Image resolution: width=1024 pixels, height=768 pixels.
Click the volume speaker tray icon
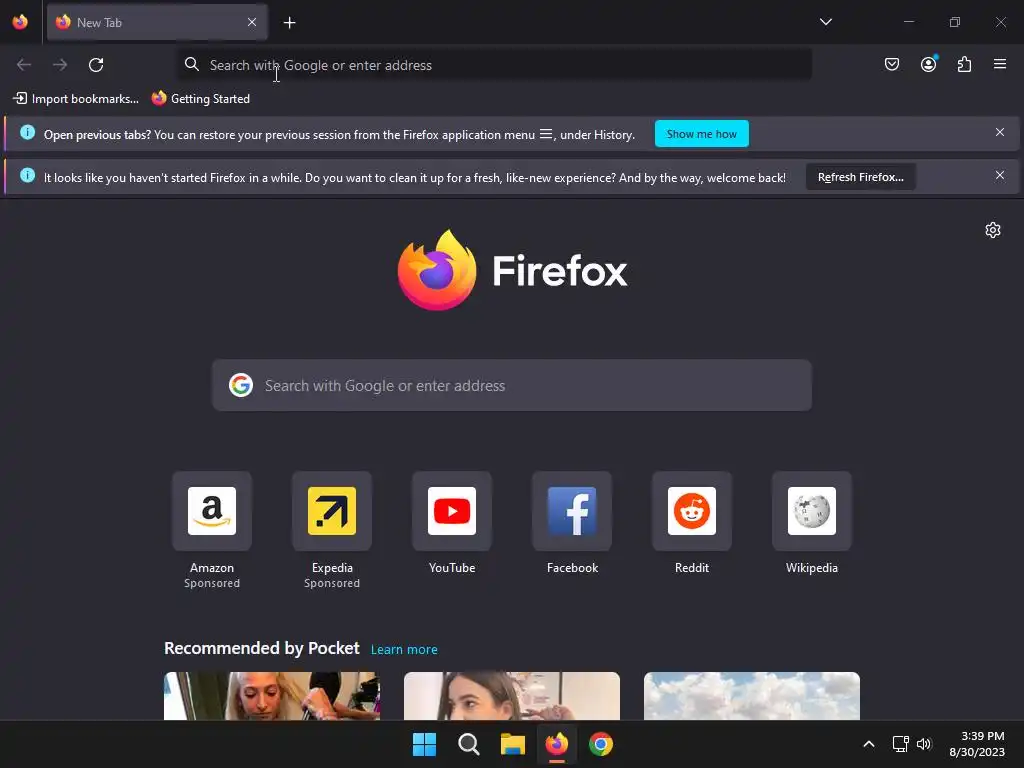923,744
